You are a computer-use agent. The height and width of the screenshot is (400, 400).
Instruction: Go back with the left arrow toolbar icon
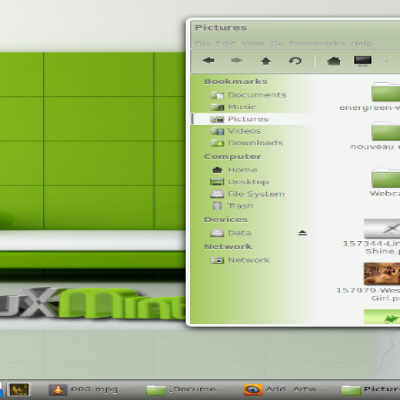(209, 60)
